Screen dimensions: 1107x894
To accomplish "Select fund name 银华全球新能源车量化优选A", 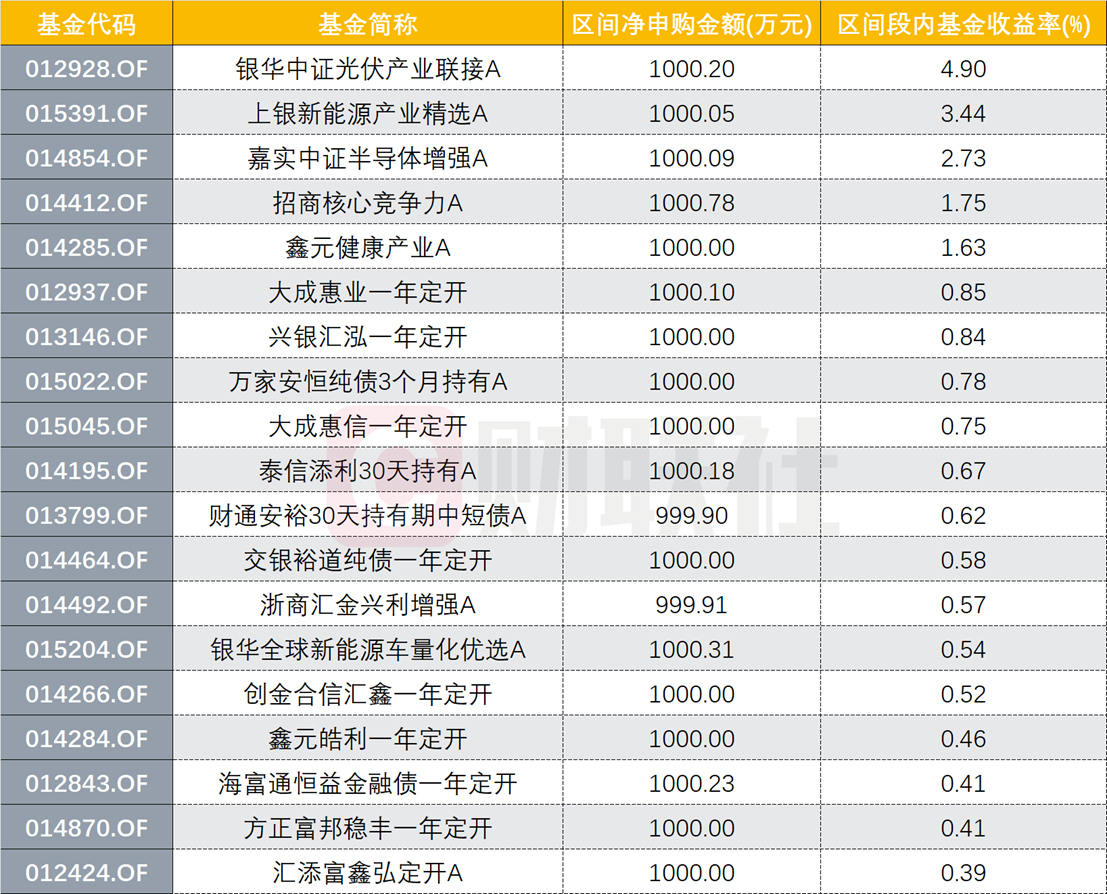I will tap(368, 650).
